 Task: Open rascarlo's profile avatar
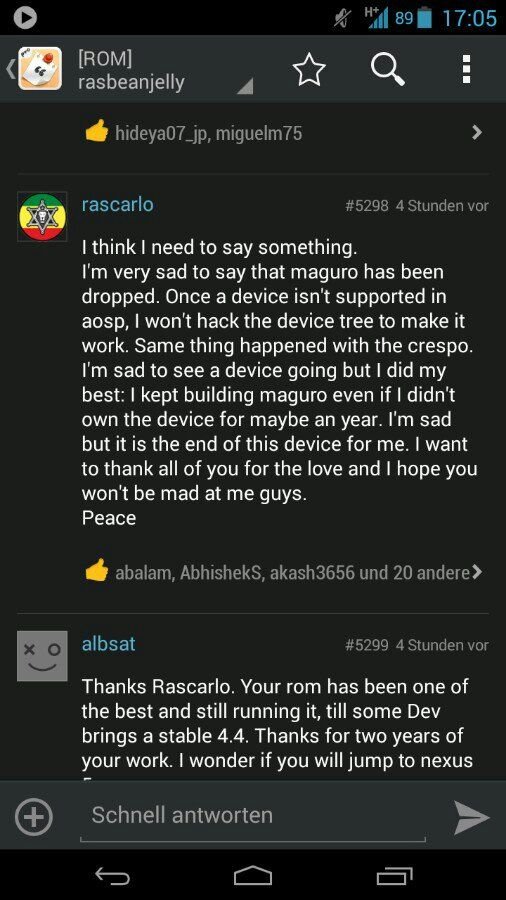coord(42,216)
